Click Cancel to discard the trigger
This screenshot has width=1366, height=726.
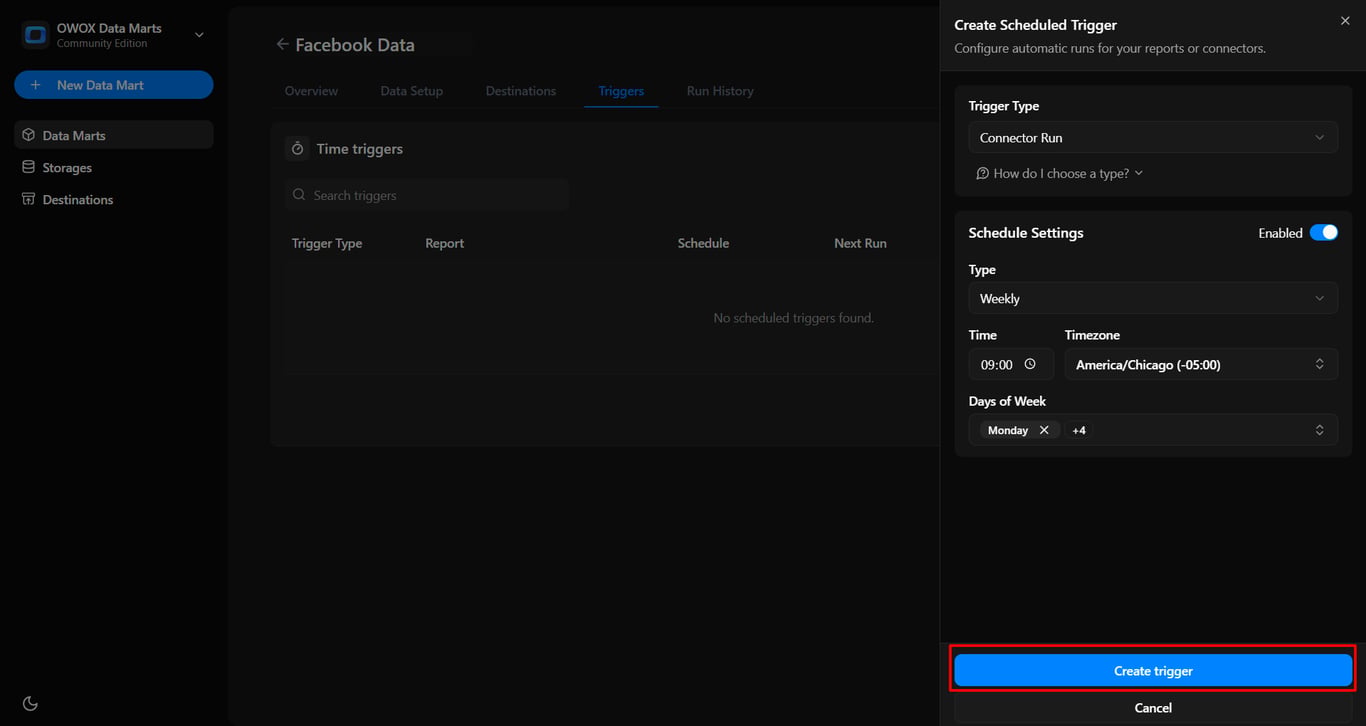click(x=1153, y=707)
